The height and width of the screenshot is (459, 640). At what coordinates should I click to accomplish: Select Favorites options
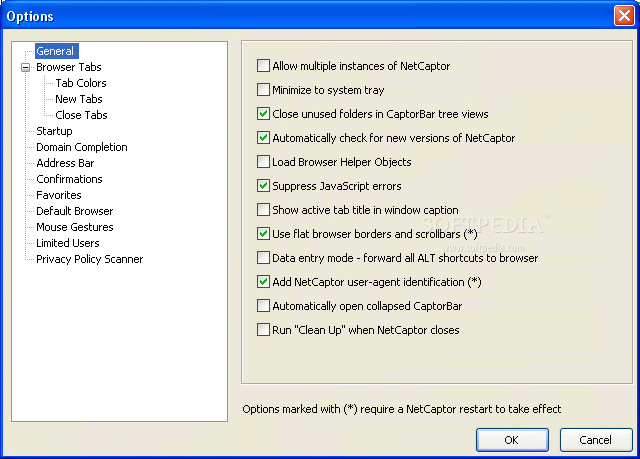pyautogui.click(x=59, y=195)
